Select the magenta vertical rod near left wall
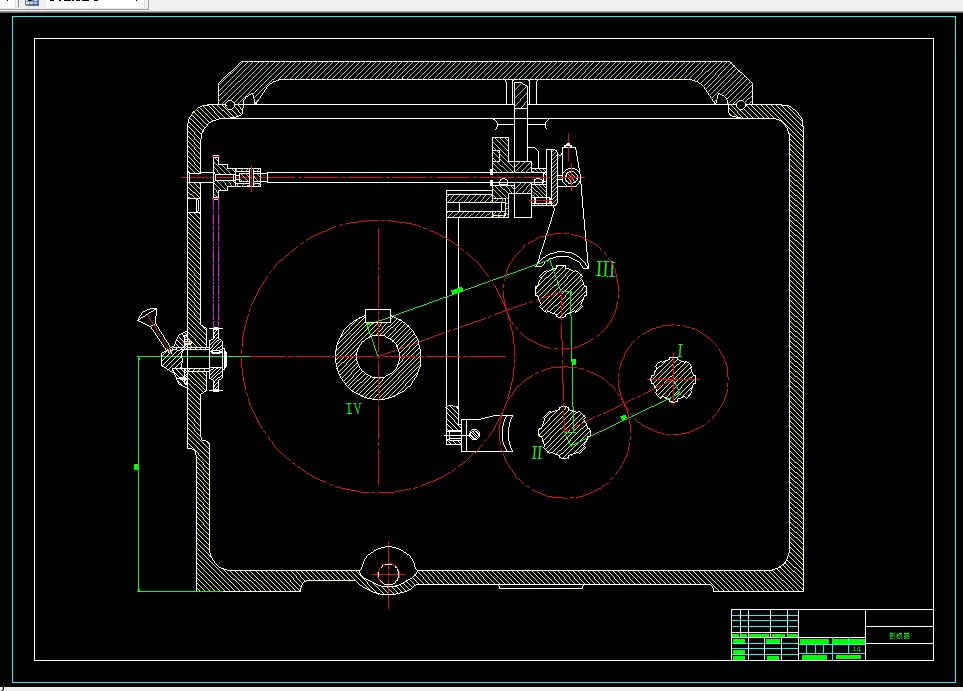The height and width of the screenshot is (691, 963). (216, 263)
